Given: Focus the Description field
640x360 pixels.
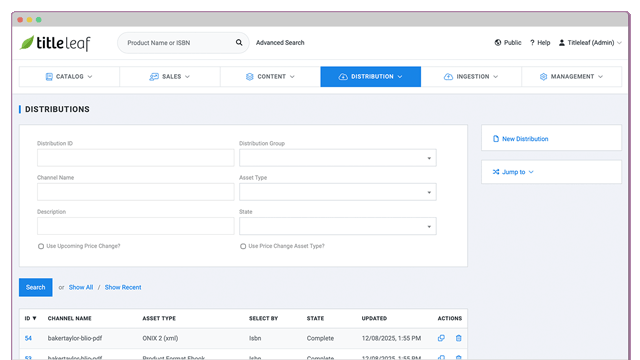Looking at the screenshot, I should pos(136,226).
